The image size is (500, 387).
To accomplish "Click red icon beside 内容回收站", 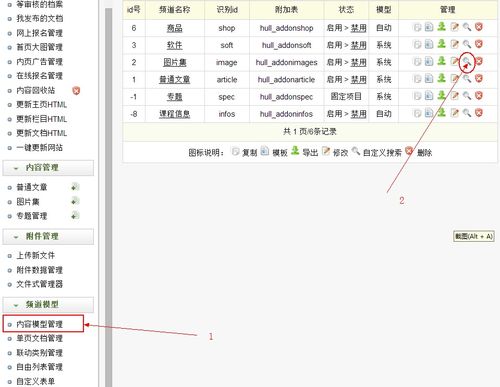I will [x=76, y=90].
